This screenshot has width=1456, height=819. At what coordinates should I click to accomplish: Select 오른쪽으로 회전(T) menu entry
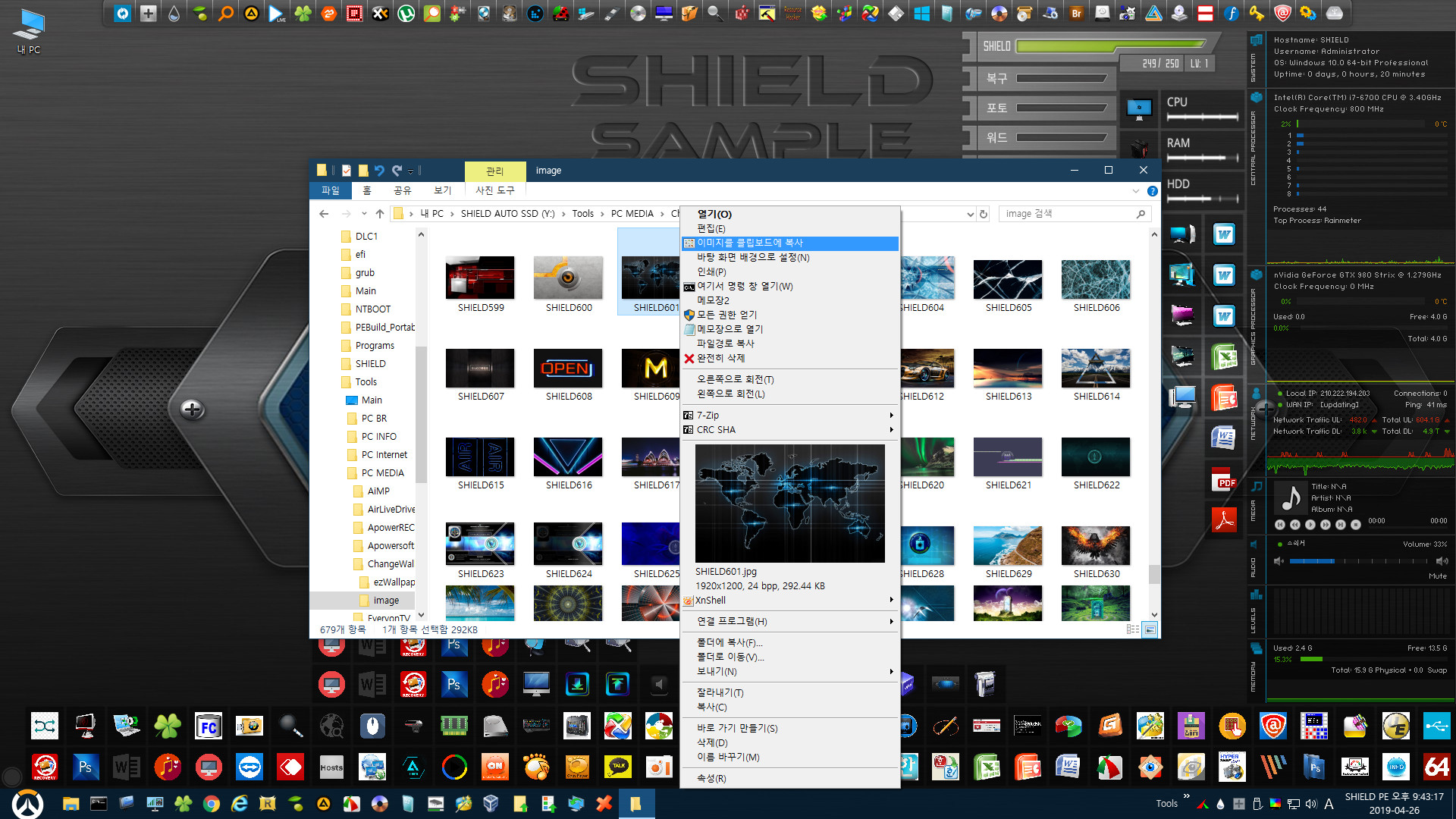pos(789,380)
